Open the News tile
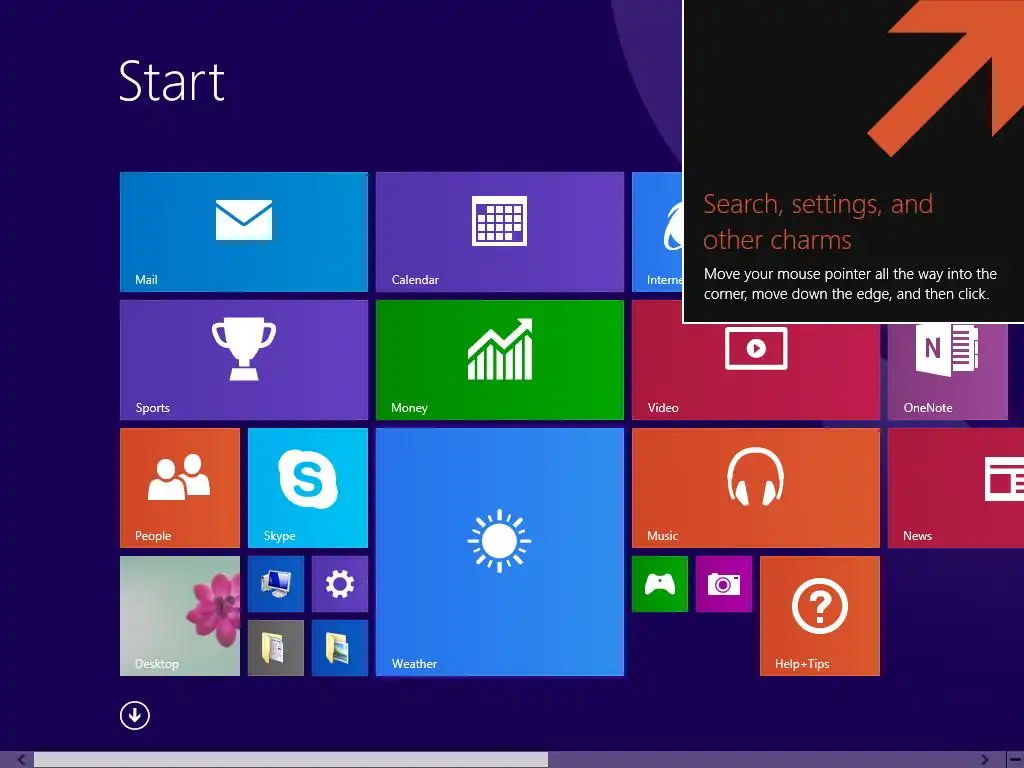Image resolution: width=1024 pixels, height=768 pixels. point(956,488)
